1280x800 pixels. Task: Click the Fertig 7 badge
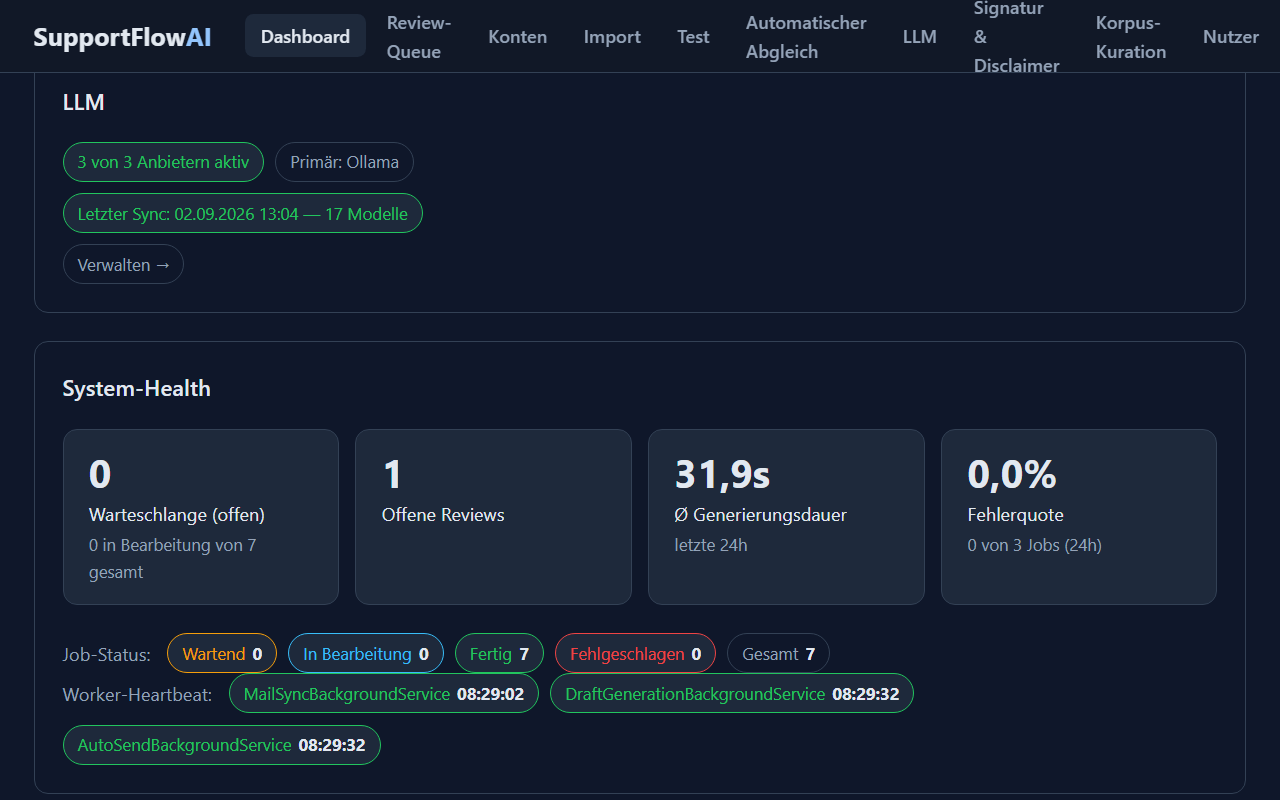tap(499, 654)
